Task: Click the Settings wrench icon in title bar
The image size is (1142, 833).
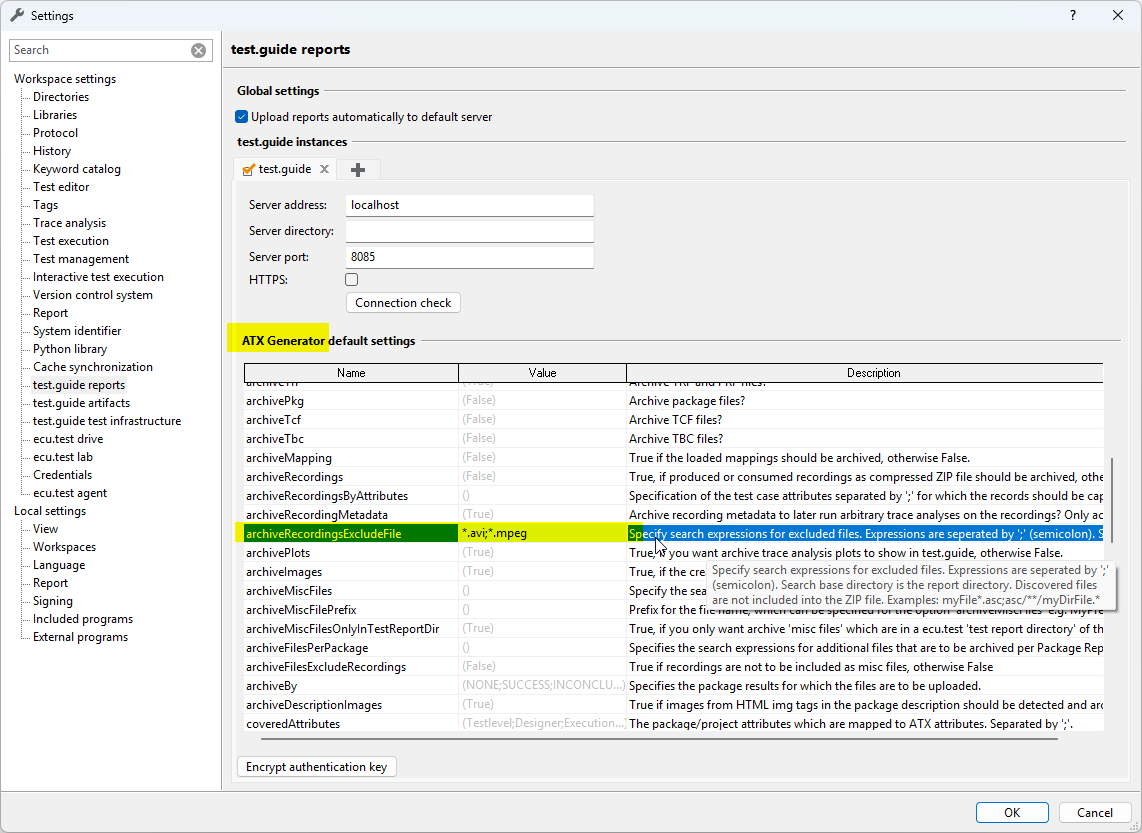Action: pyautogui.click(x=16, y=15)
